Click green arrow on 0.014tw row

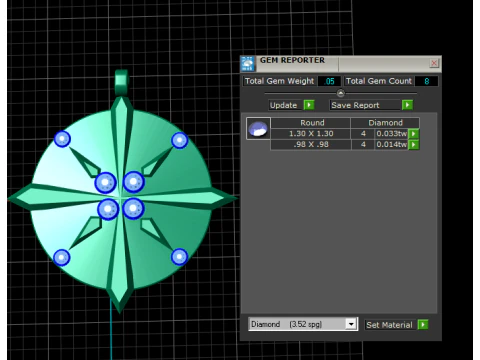pyautogui.click(x=414, y=145)
